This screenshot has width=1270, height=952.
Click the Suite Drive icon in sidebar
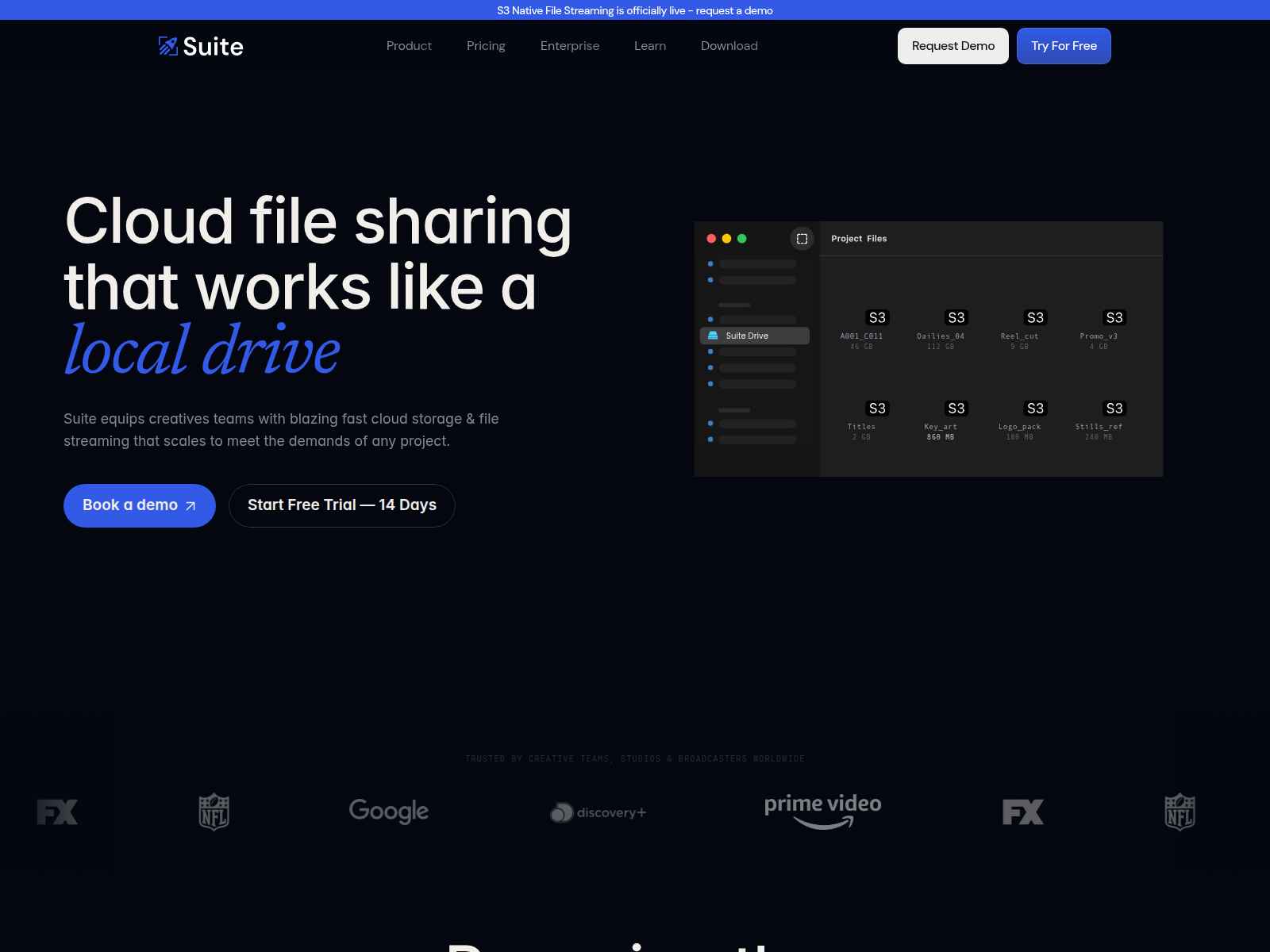pyautogui.click(x=713, y=336)
